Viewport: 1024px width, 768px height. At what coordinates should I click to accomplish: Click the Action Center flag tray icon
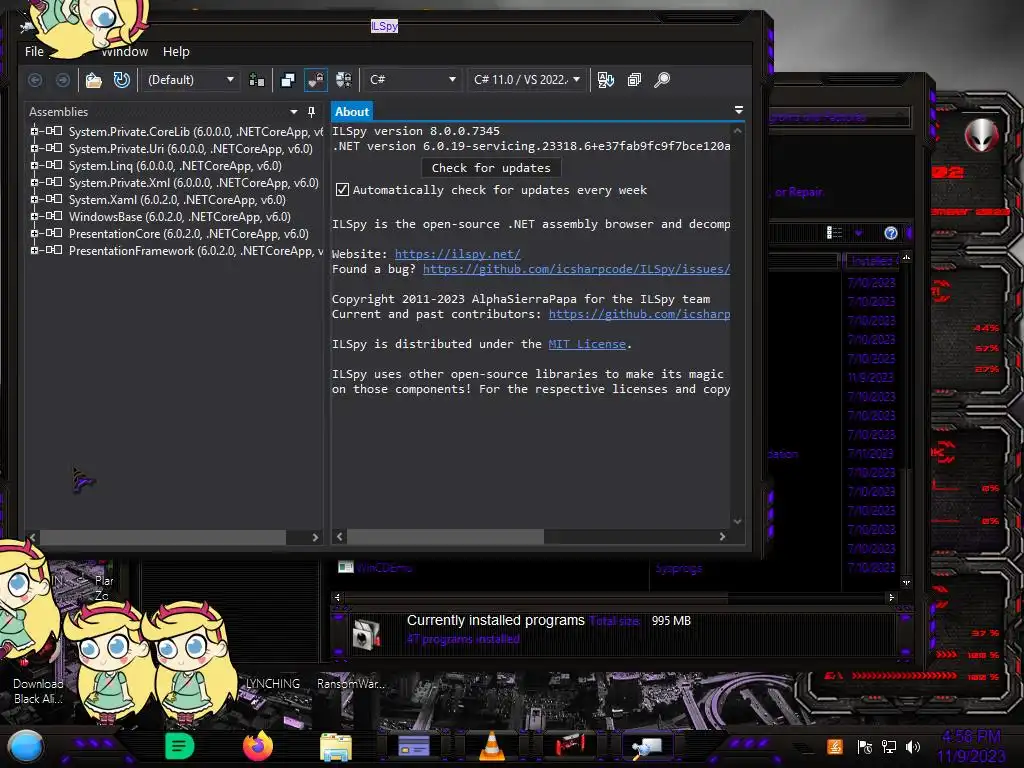(864, 747)
